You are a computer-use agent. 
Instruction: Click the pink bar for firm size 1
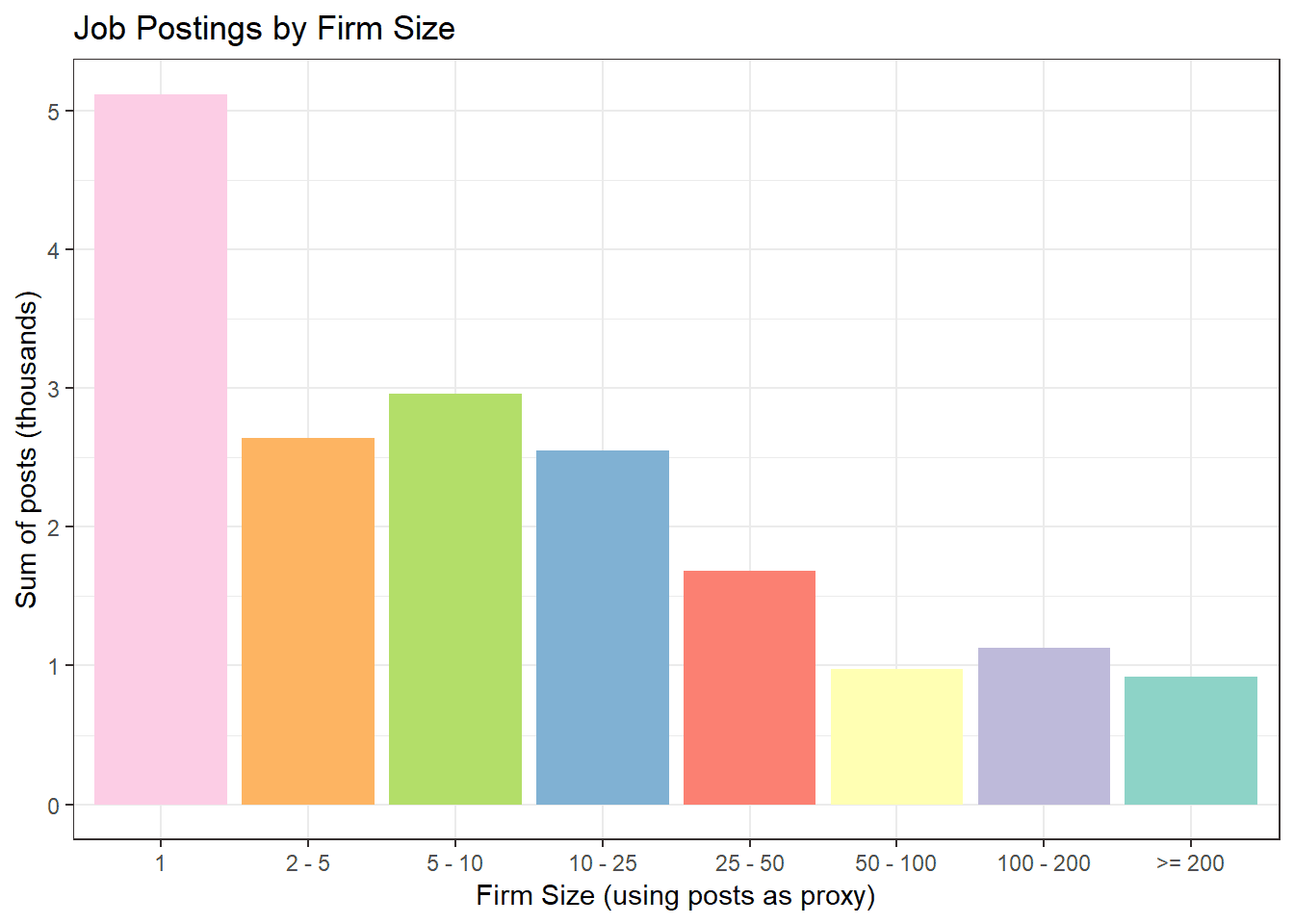[x=161, y=449]
